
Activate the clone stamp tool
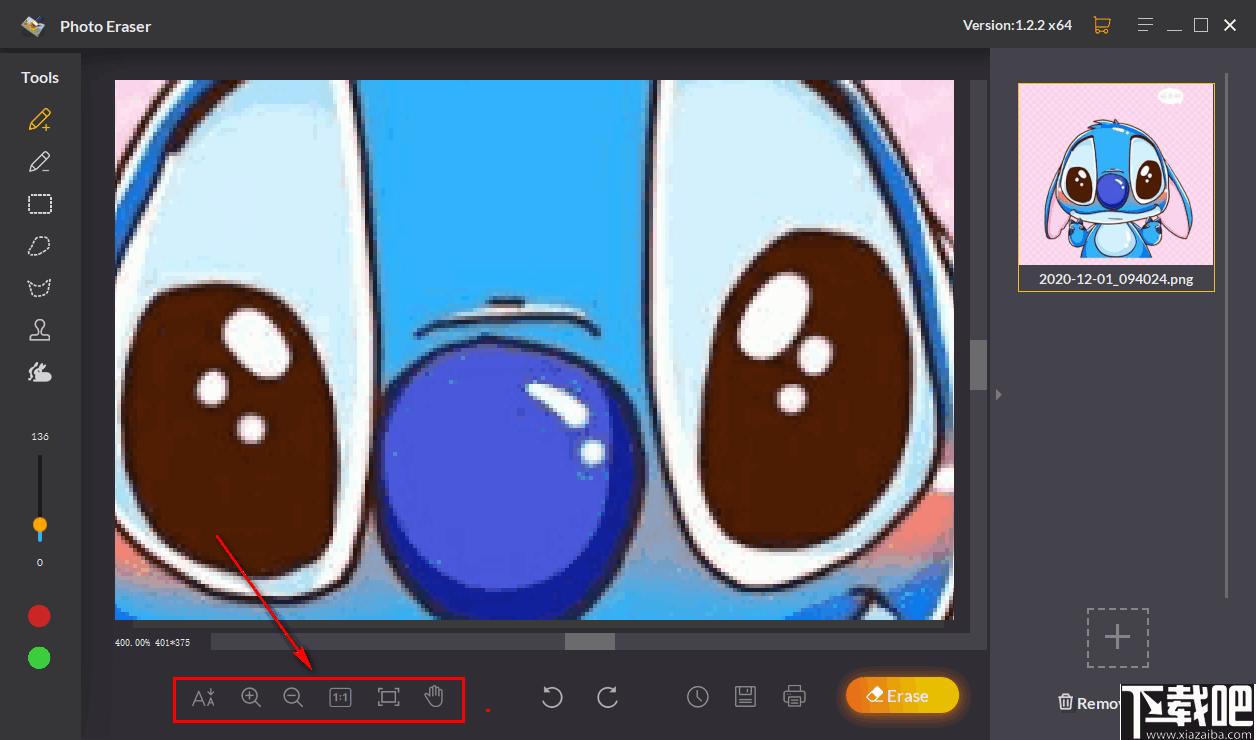[40, 330]
